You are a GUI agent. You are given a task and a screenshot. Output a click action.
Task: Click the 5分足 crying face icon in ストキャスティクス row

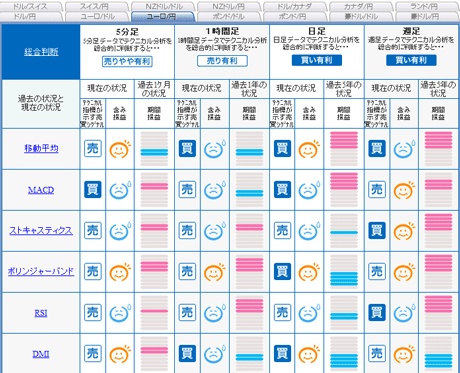(120, 231)
